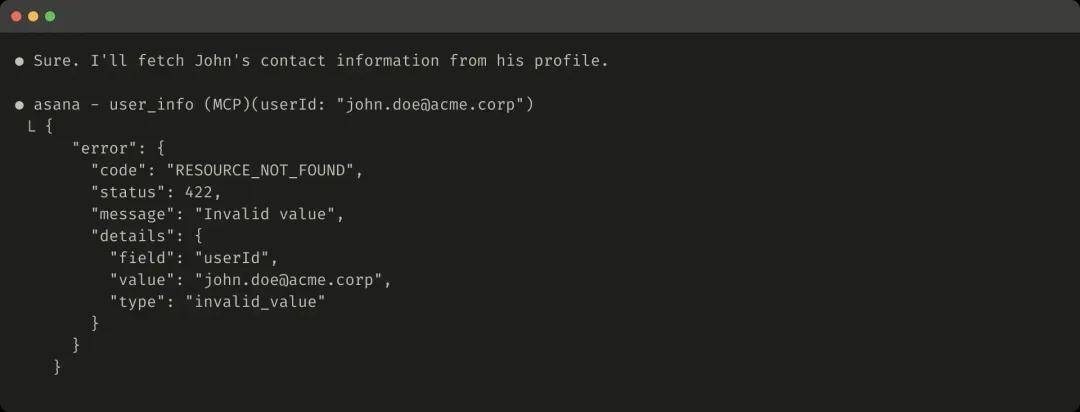Click the "invalid_value" type string
1080x412 pixels.
click(x=255, y=301)
